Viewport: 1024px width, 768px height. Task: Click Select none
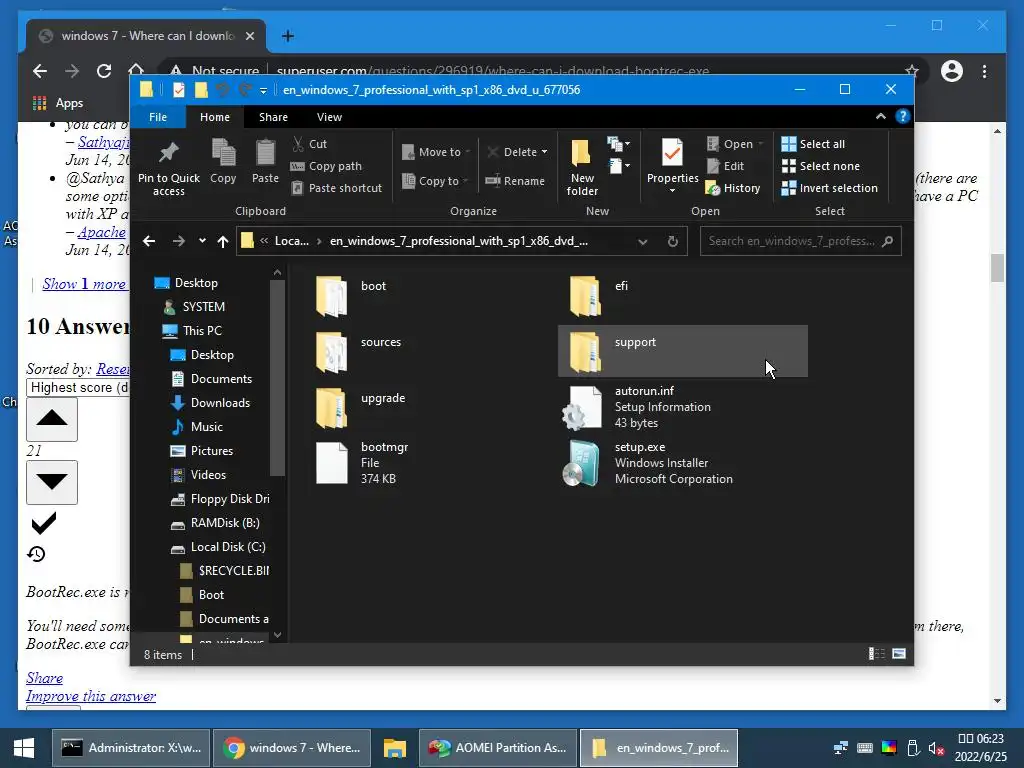click(x=820, y=166)
